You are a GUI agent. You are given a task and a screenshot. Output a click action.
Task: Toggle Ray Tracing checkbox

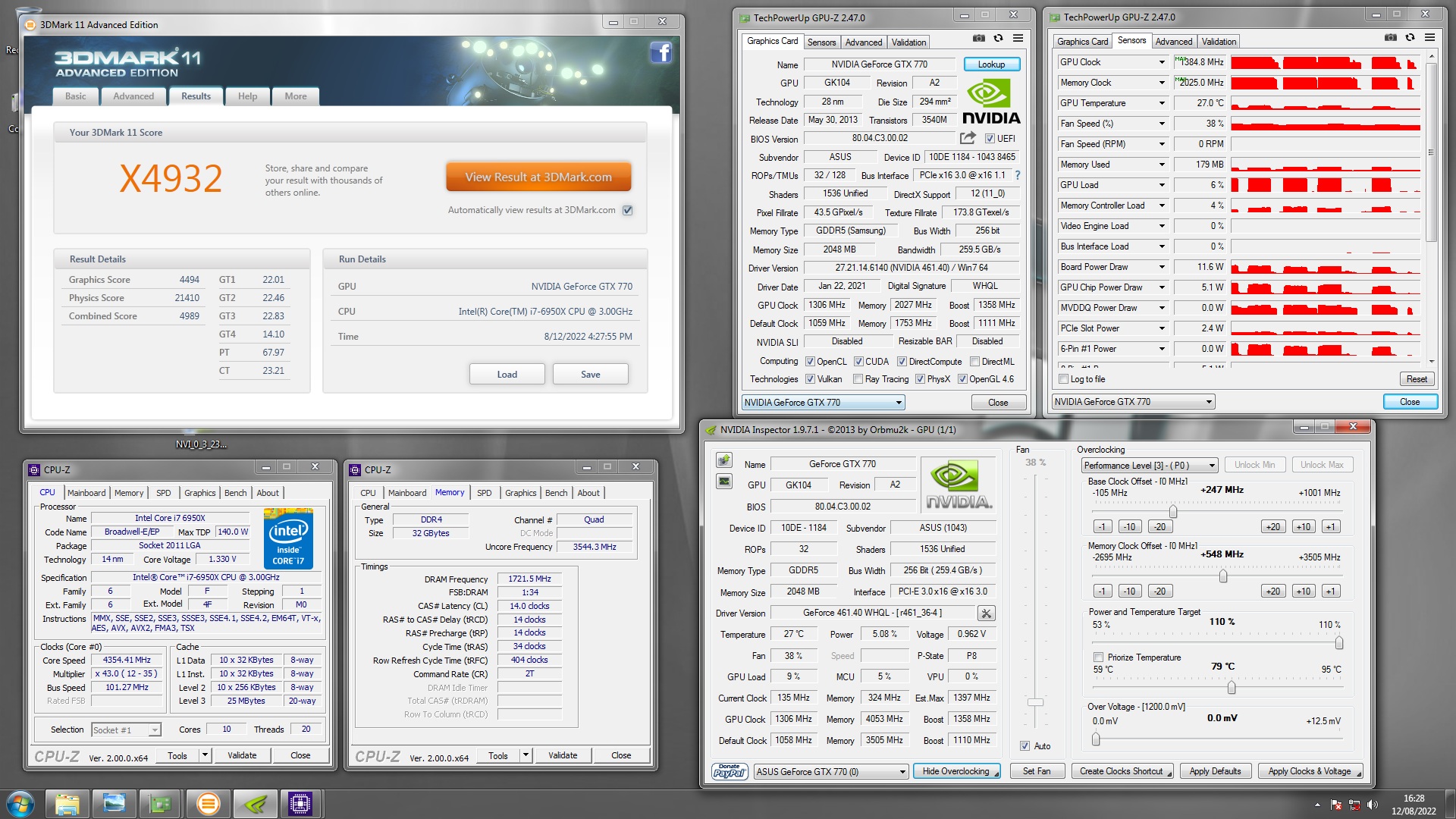coord(858,379)
